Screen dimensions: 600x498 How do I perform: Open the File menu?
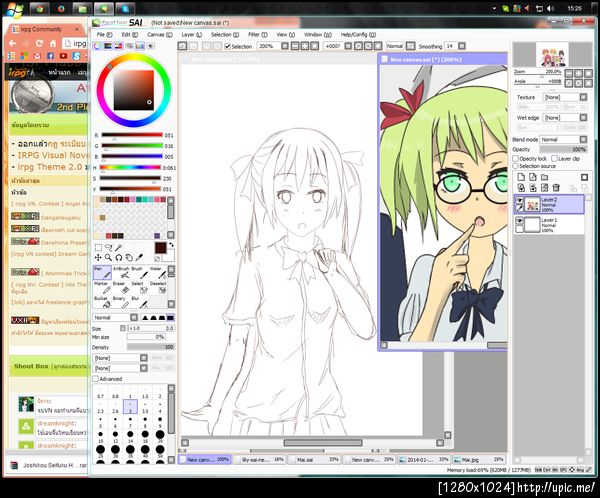104,34
